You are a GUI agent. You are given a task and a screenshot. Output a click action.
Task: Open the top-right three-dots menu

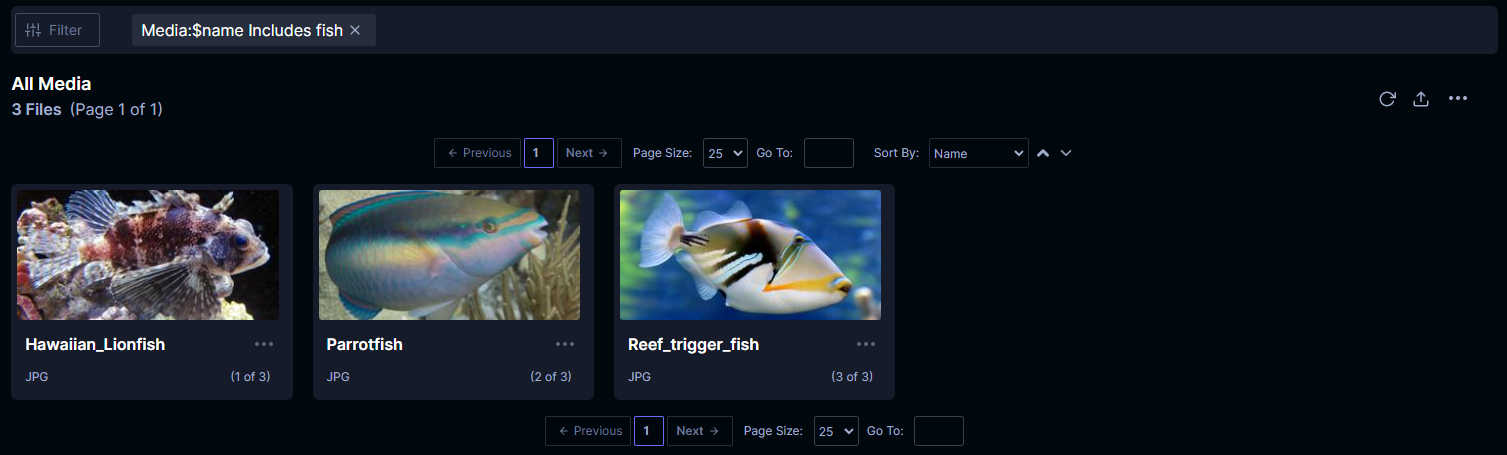[1458, 98]
